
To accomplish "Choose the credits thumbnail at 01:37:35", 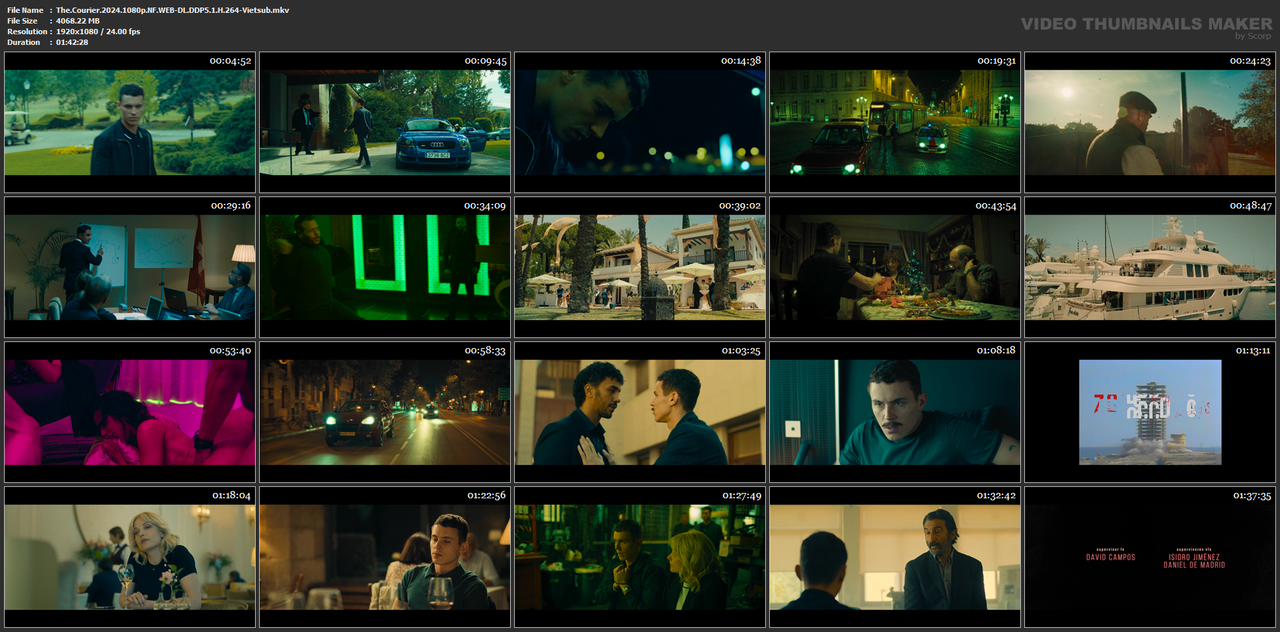I will [1150, 557].
